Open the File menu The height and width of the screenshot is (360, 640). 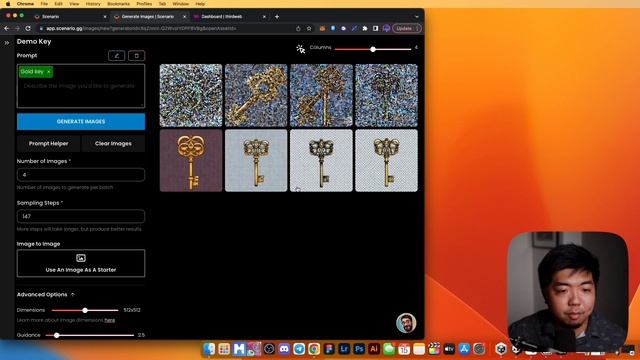tap(44, 4)
